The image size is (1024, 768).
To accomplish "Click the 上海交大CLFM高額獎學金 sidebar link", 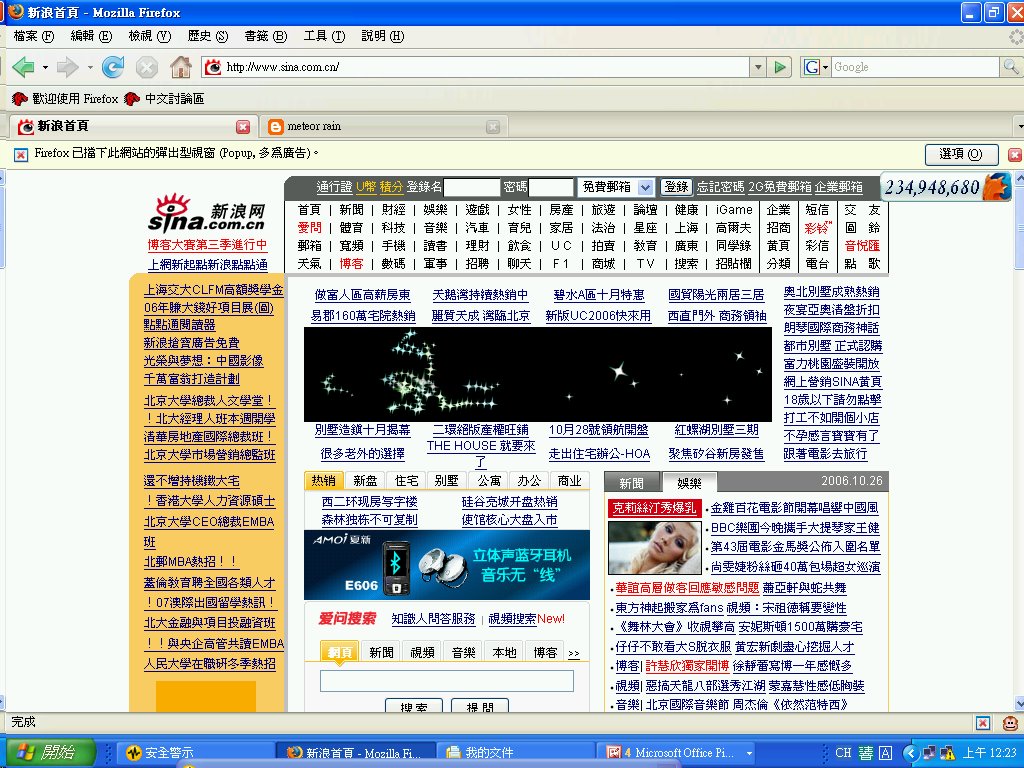I will tap(213, 289).
